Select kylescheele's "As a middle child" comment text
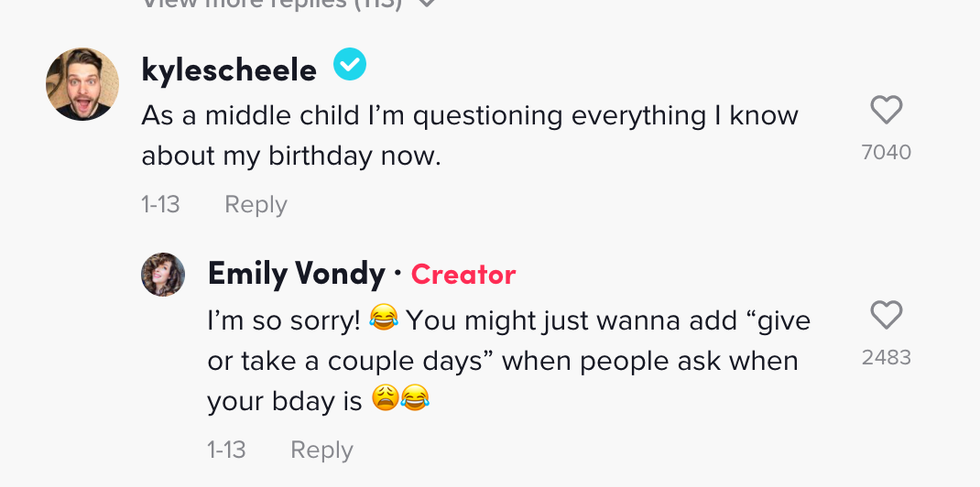The width and height of the screenshot is (980, 487). click(469, 136)
